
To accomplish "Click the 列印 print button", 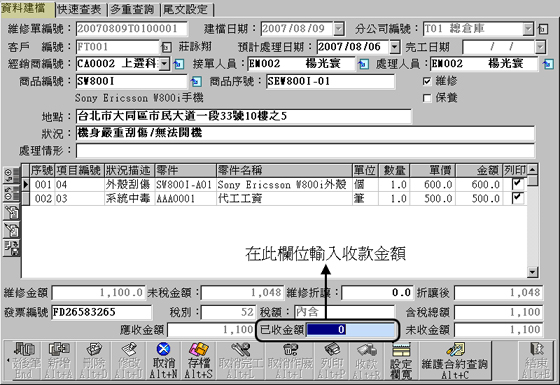I will coord(332,361).
